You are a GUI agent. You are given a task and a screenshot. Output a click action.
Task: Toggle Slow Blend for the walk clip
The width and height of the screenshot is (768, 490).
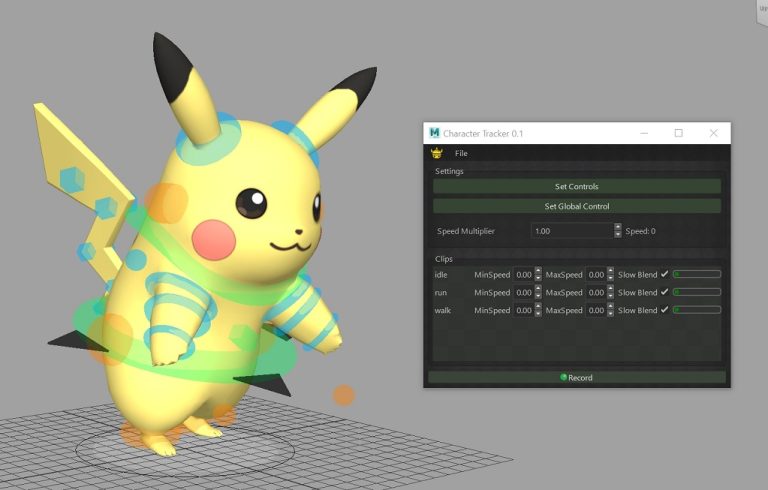[664, 310]
